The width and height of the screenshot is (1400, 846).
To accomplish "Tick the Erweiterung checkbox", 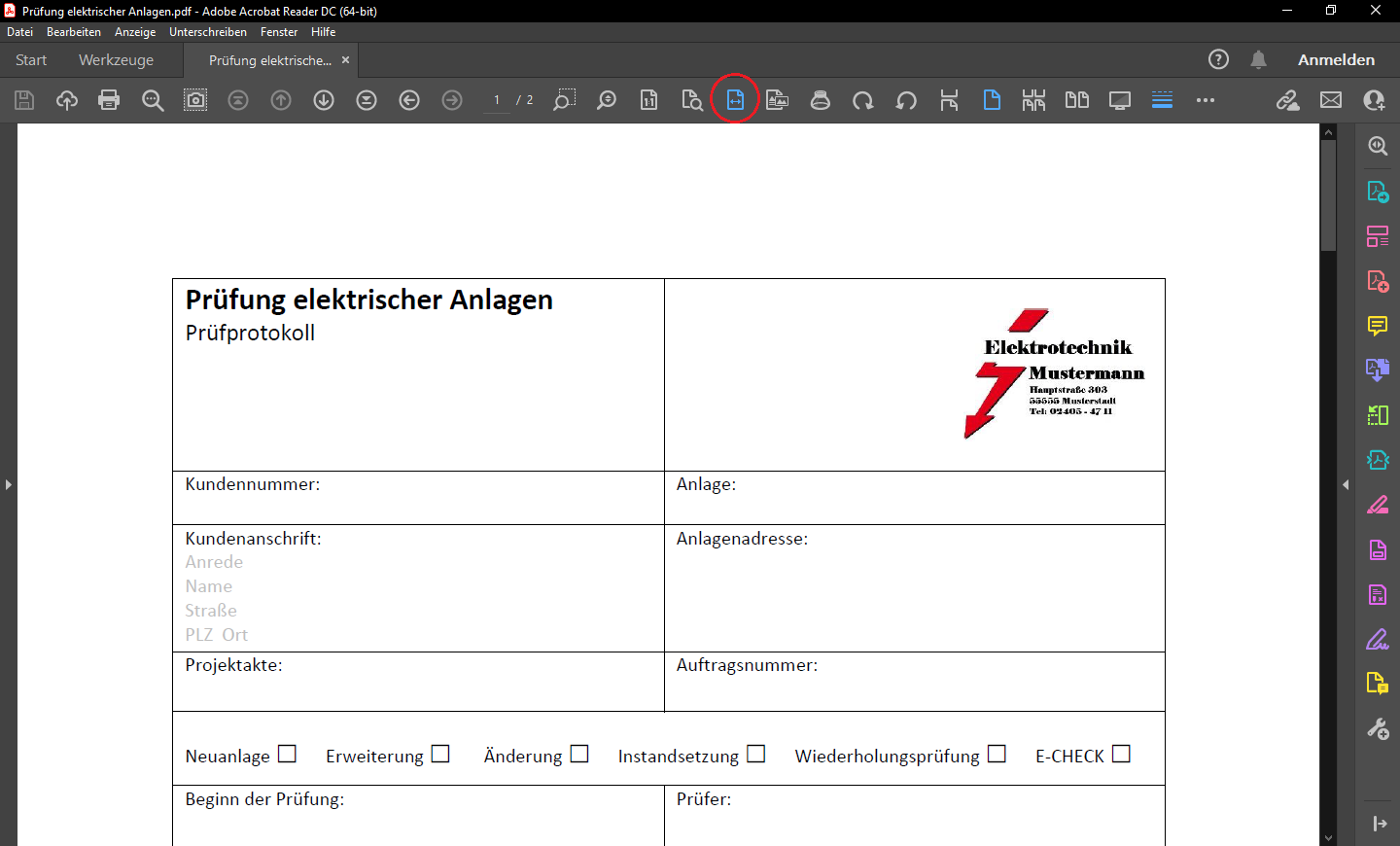I will click(440, 754).
